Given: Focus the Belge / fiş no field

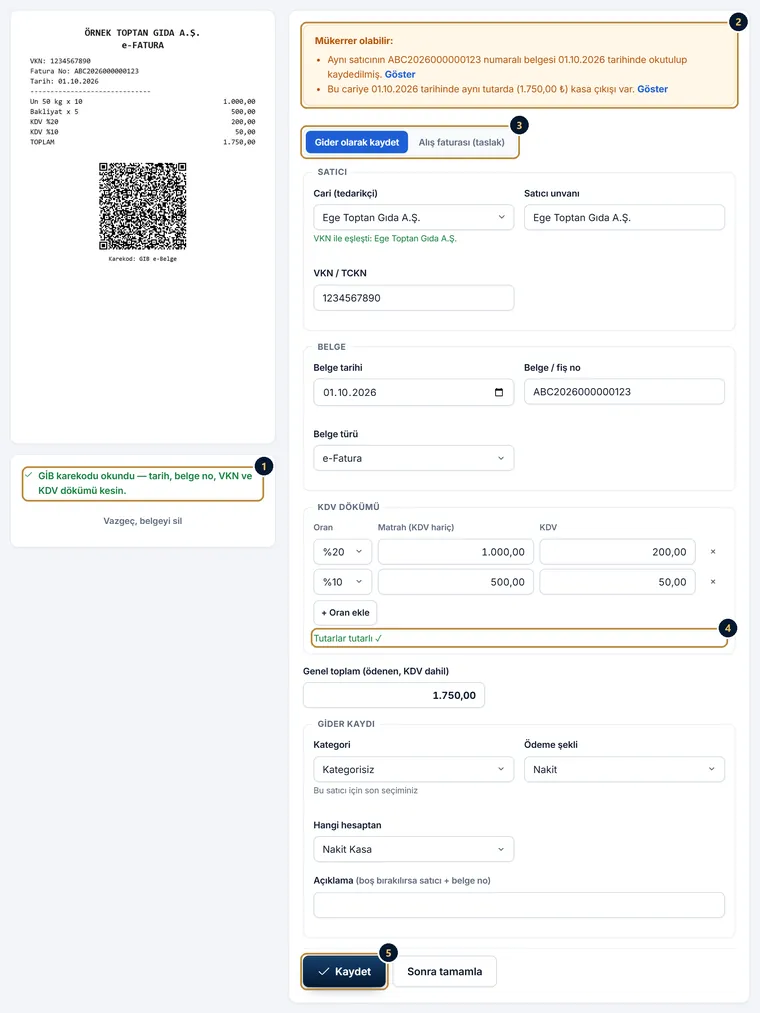Looking at the screenshot, I should pyautogui.click(x=624, y=392).
